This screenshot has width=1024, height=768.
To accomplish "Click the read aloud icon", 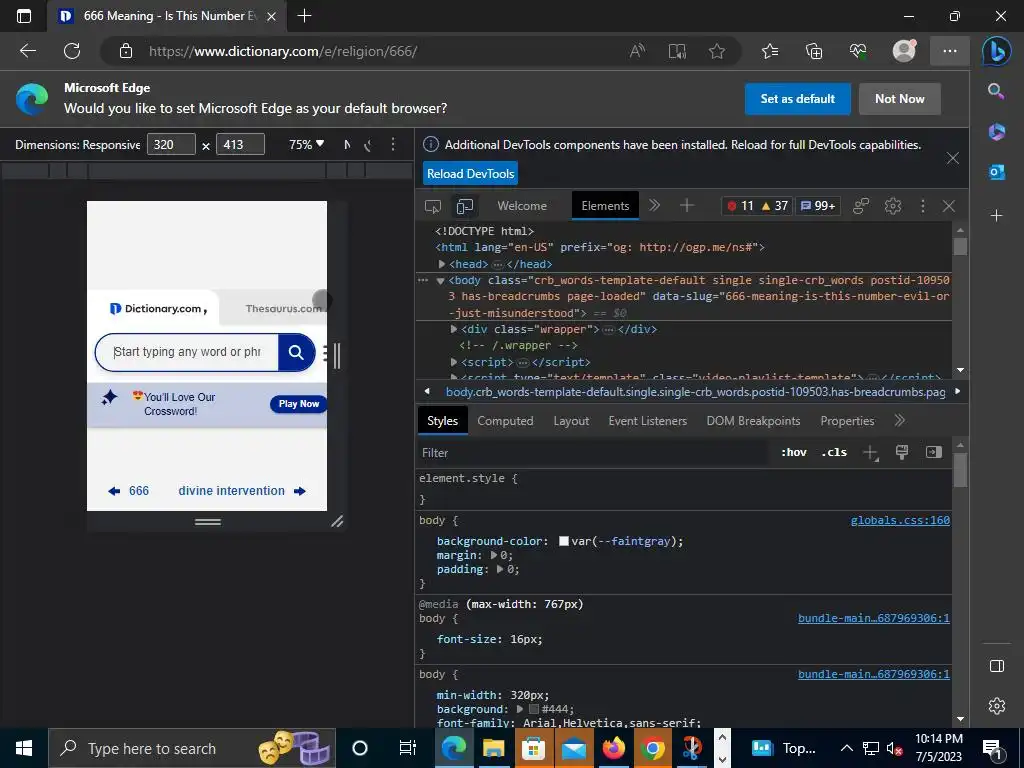I will (637, 51).
